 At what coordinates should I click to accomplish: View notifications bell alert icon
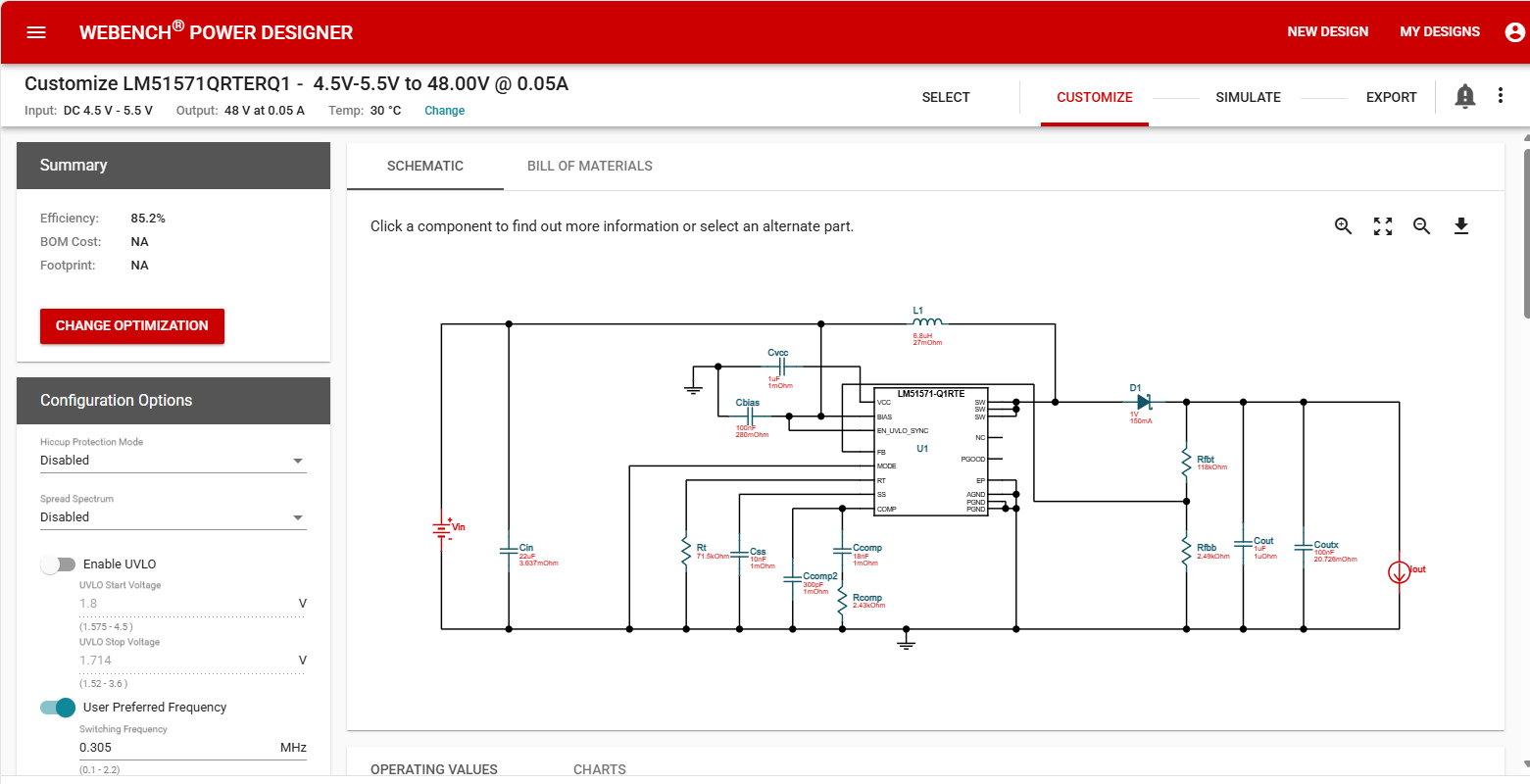[x=1465, y=96]
